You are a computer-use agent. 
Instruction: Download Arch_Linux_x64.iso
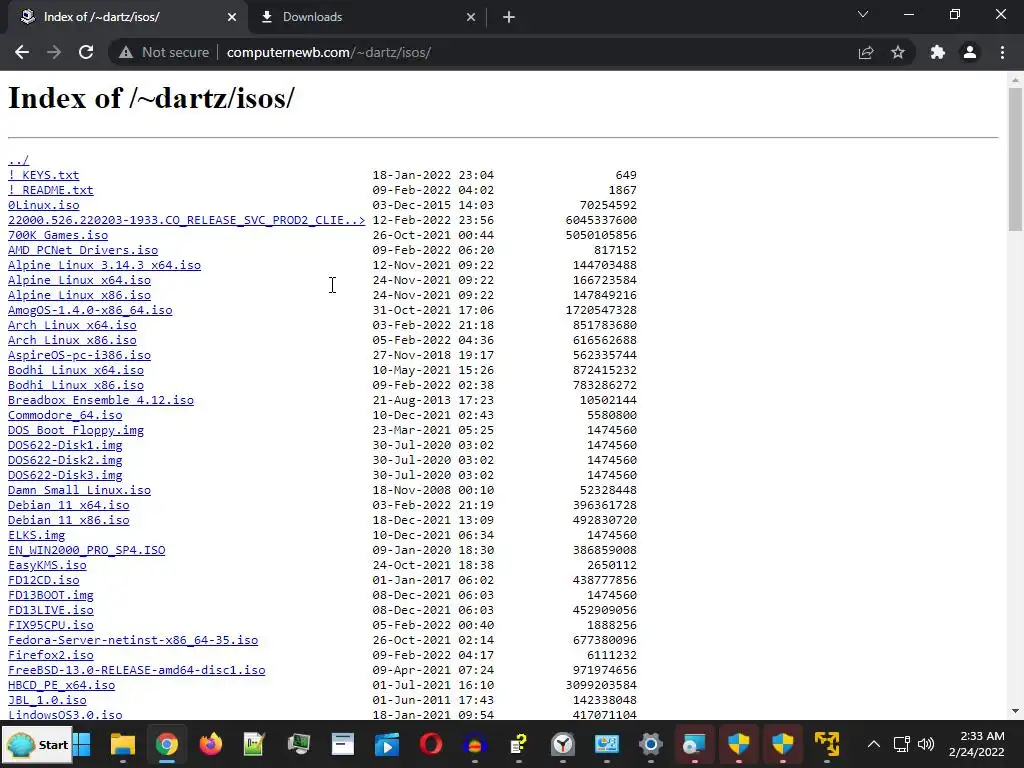pos(72,325)
